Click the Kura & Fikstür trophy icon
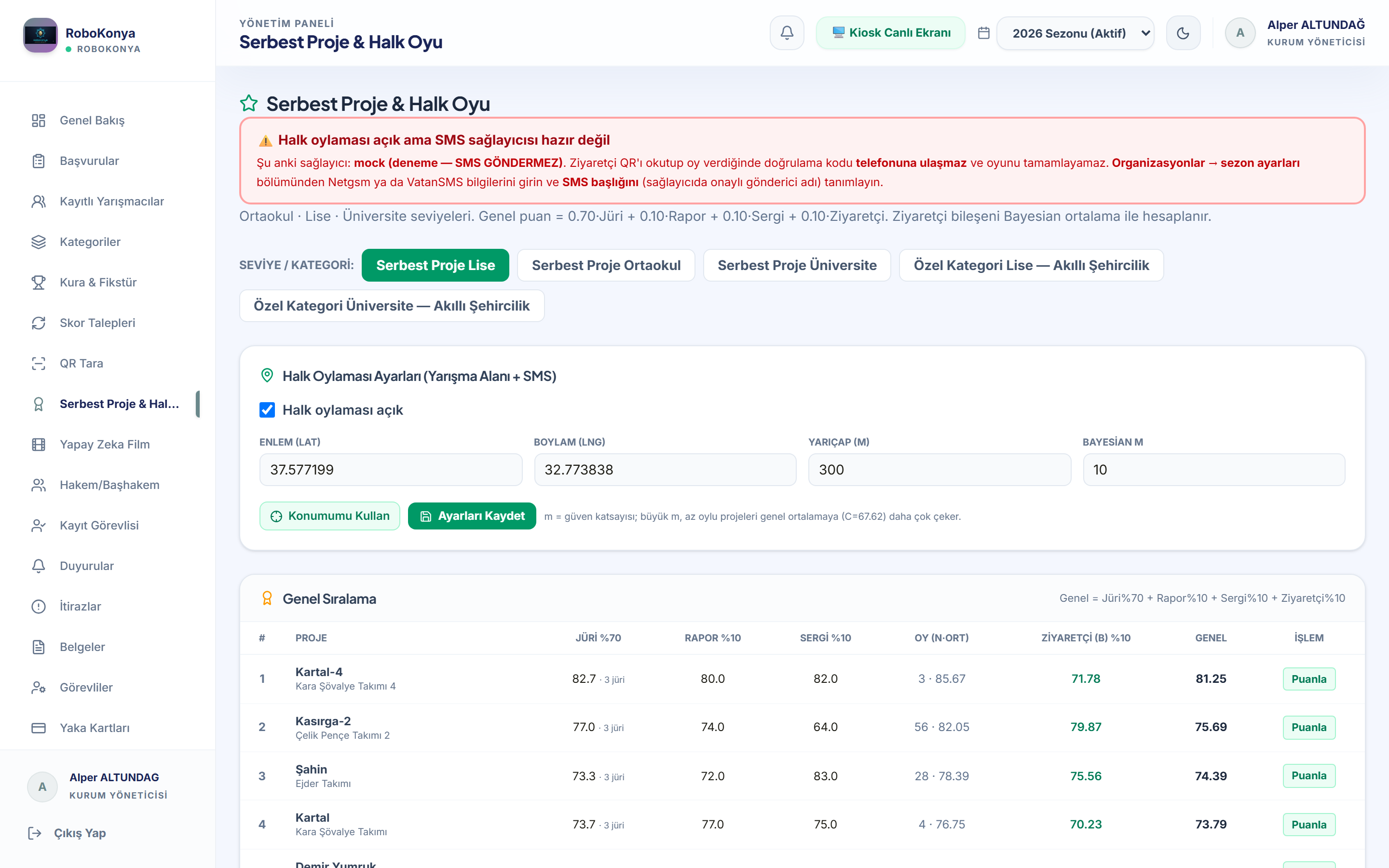The image size is (1389, 868). click(39, 283)
